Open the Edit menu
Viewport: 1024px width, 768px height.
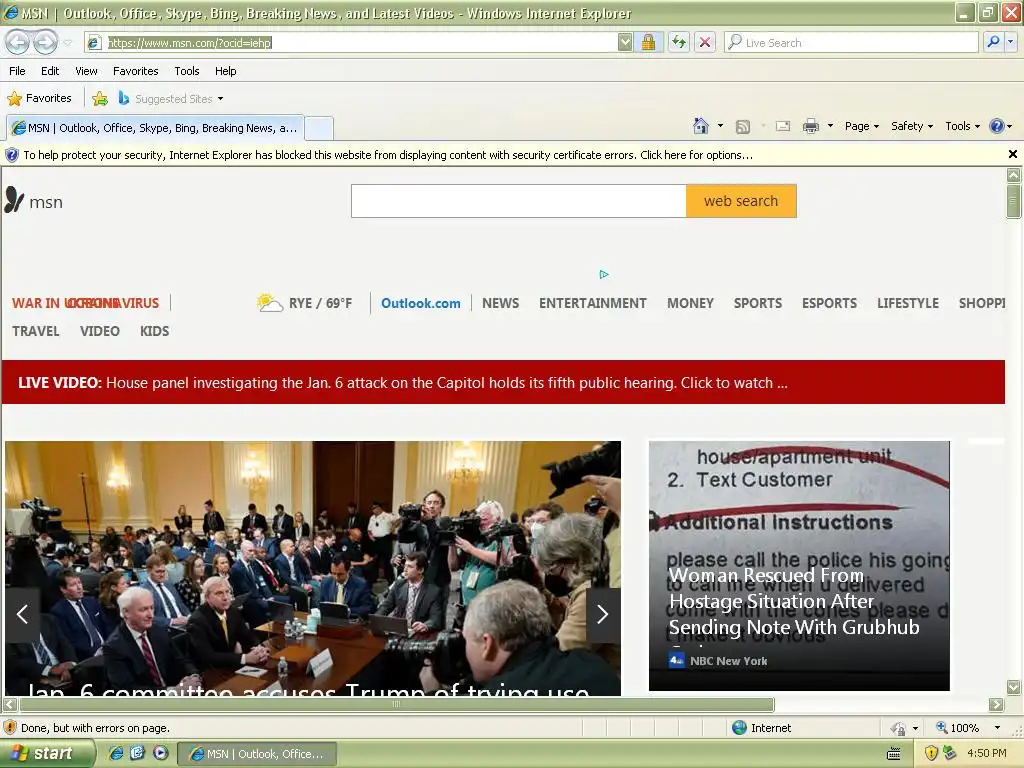(50, 71)
